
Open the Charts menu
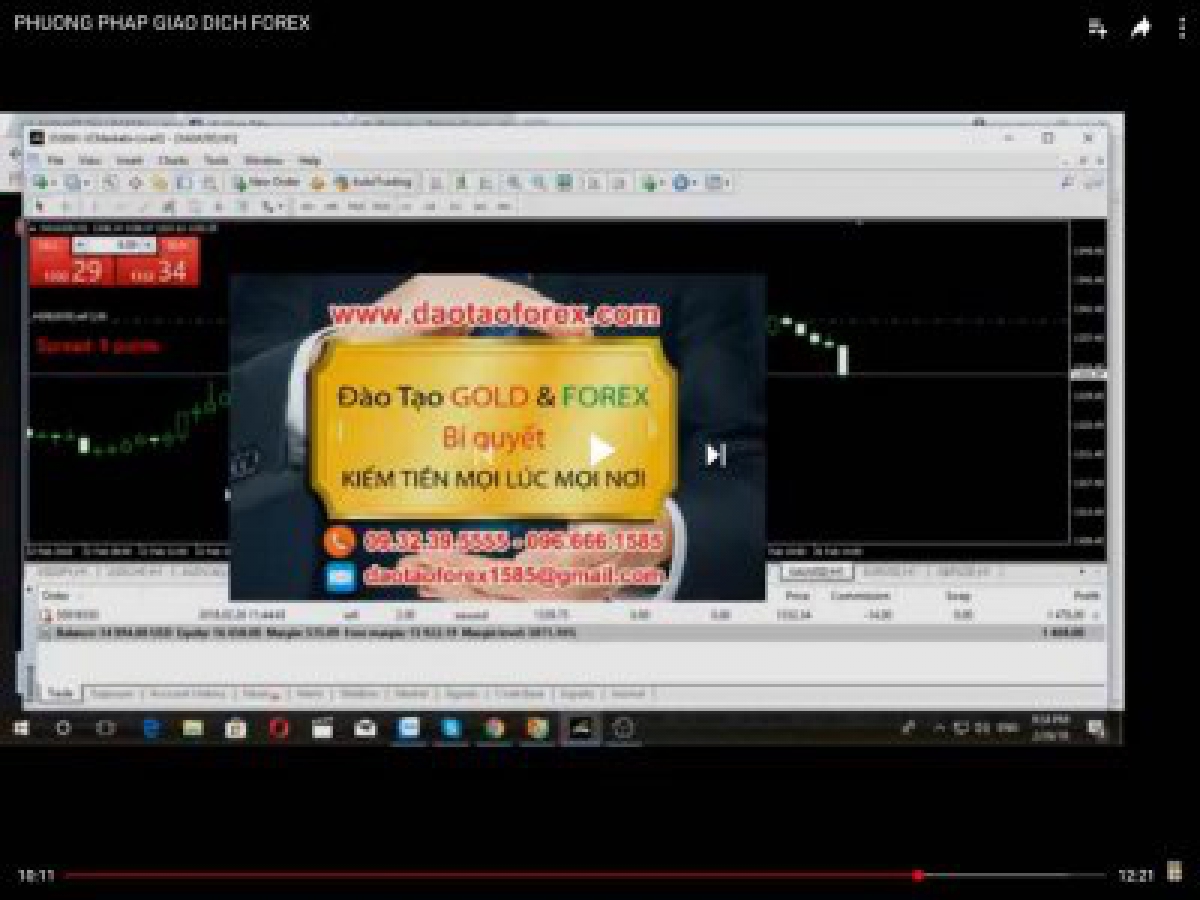point(174,160)
